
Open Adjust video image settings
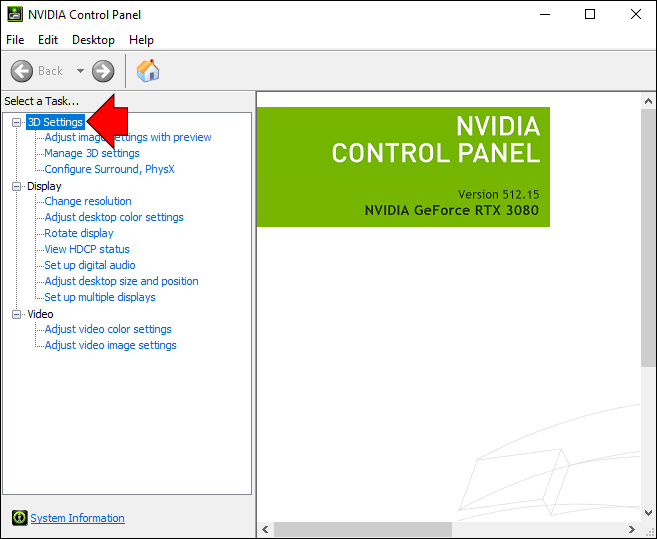111,345
